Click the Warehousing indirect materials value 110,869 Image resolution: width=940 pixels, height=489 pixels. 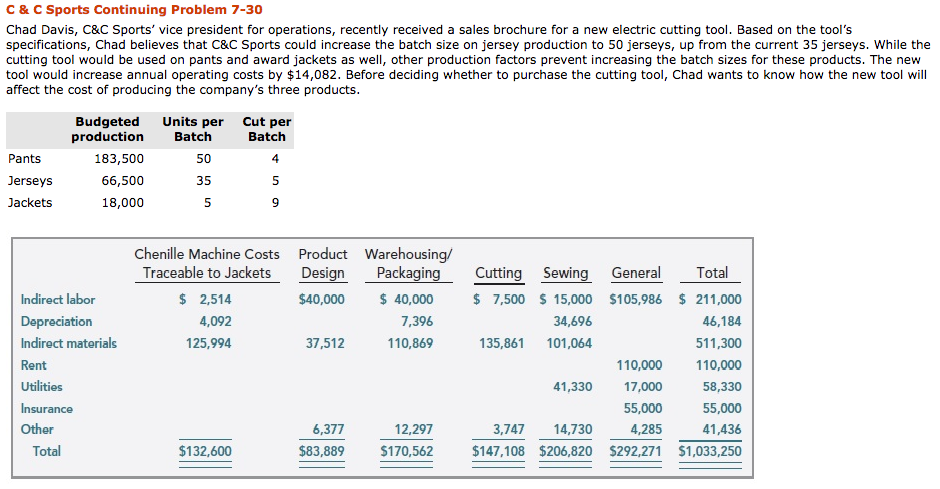click(x=410, y=343)
